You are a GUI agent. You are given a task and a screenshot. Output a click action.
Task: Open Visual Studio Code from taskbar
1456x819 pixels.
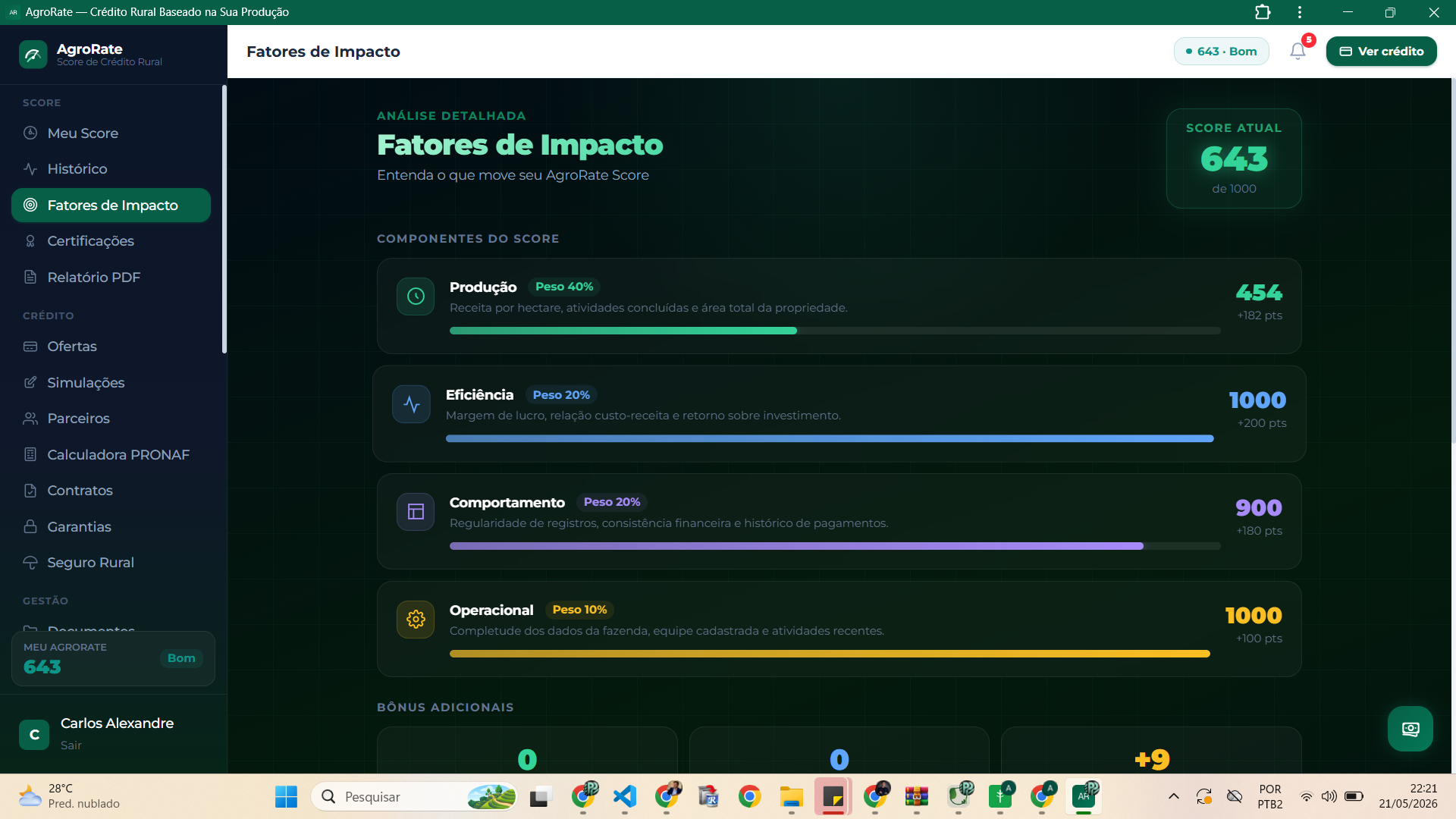pos(624,796)
